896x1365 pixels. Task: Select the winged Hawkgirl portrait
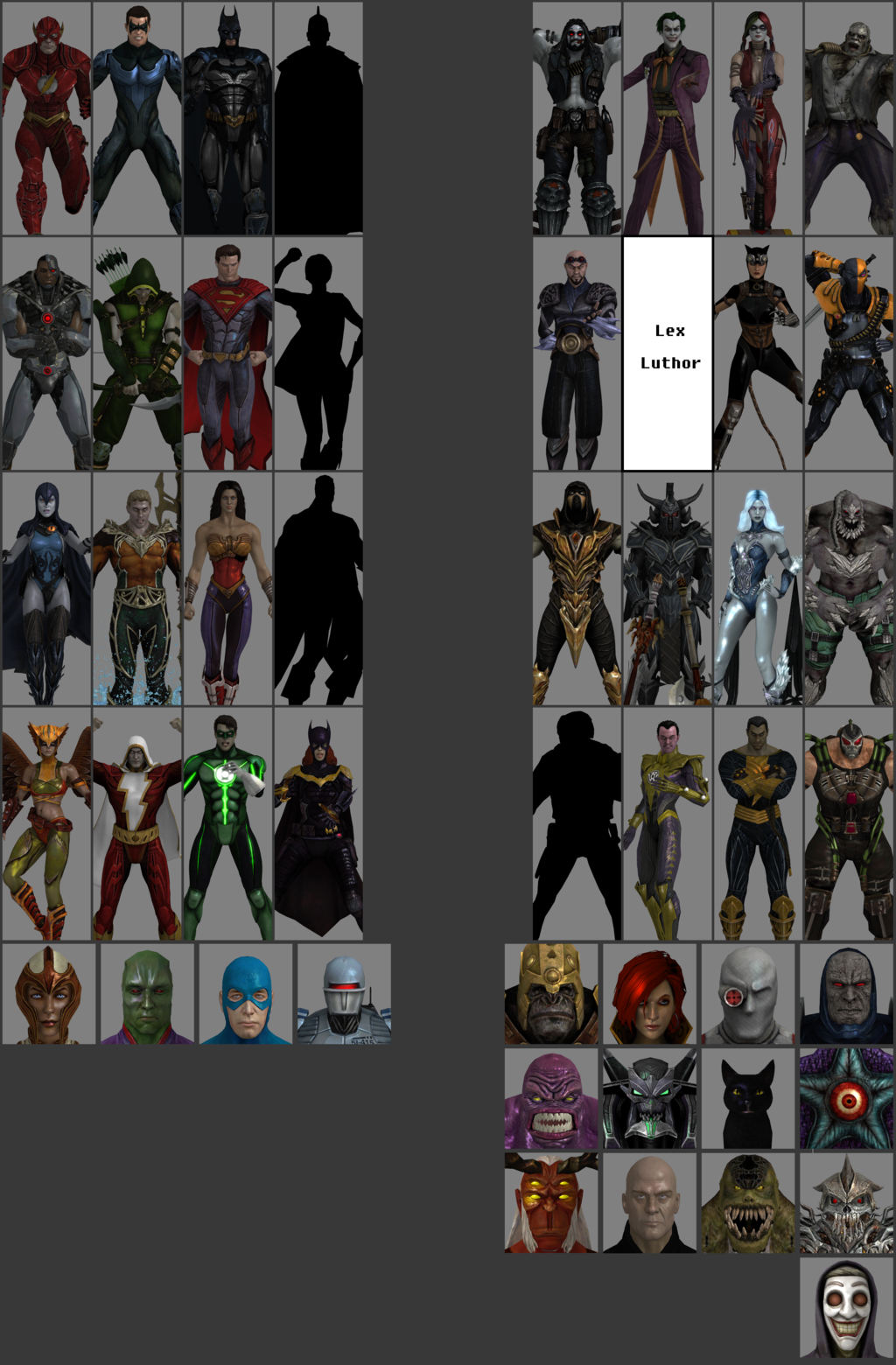46,824
